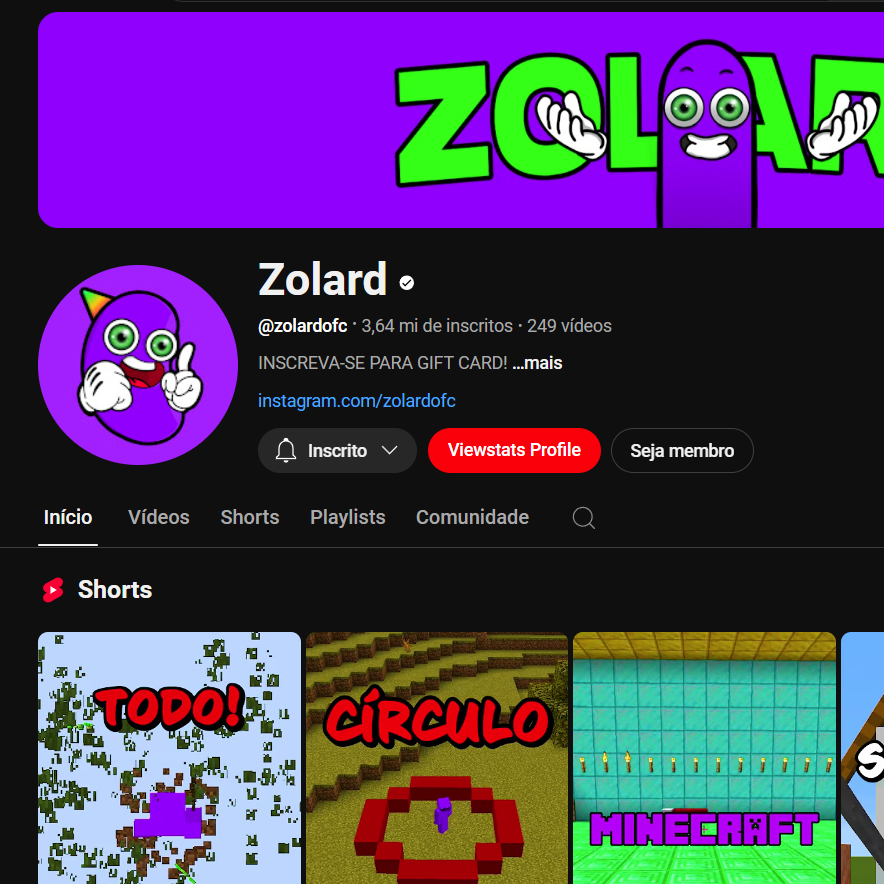Go to the Comunidade tab

point(472,518)
